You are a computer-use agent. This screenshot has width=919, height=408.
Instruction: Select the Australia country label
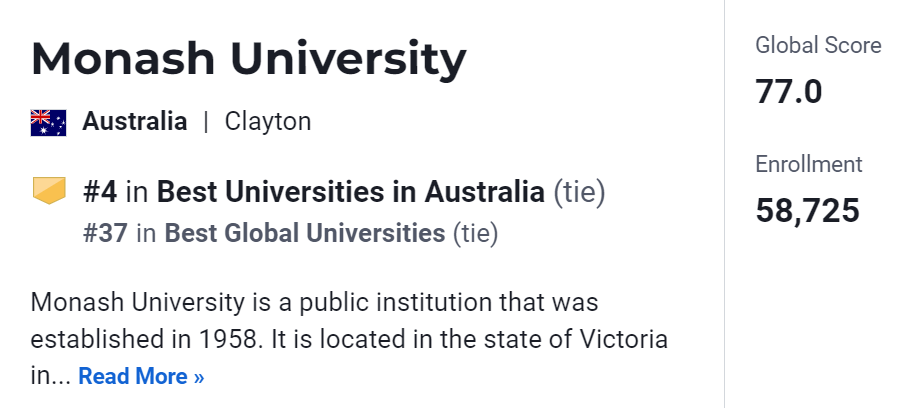click(134, 122)
